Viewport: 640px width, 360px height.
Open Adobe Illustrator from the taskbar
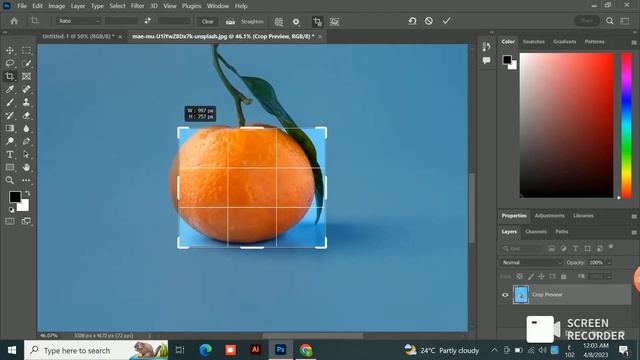click(x=256, y=350)
